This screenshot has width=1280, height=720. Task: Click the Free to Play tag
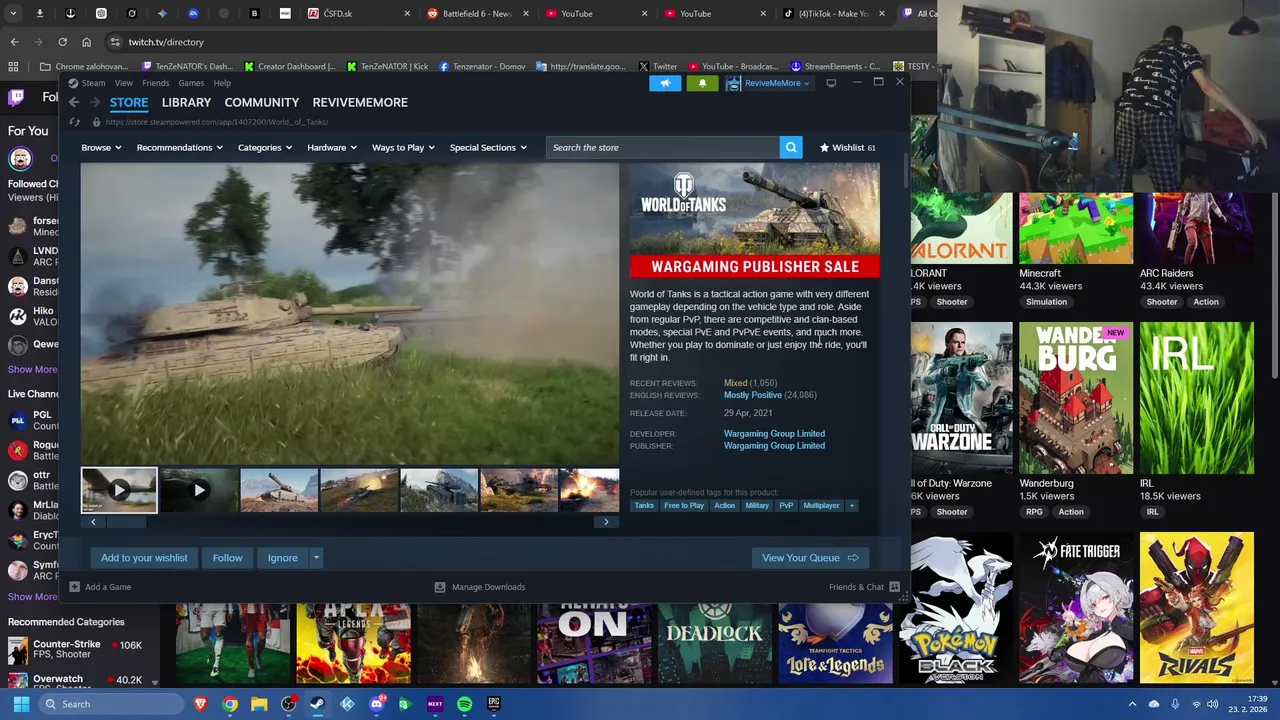(x=684, y=505)
